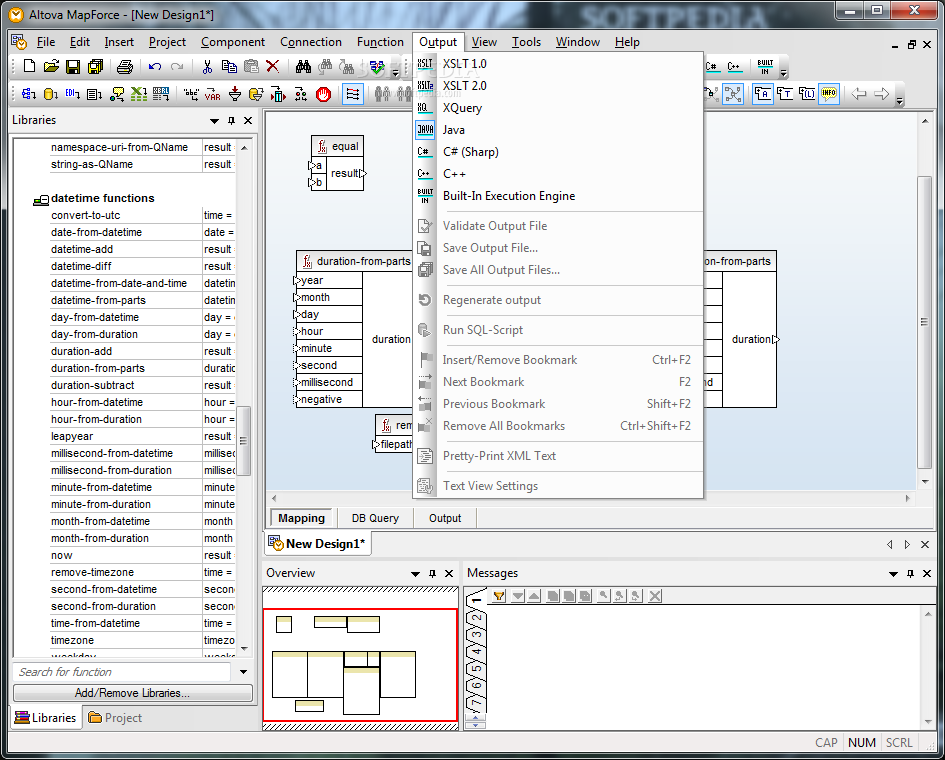Validate mapping with green checkmark icon
Screen dimensions: 945x760
(377, 66)
